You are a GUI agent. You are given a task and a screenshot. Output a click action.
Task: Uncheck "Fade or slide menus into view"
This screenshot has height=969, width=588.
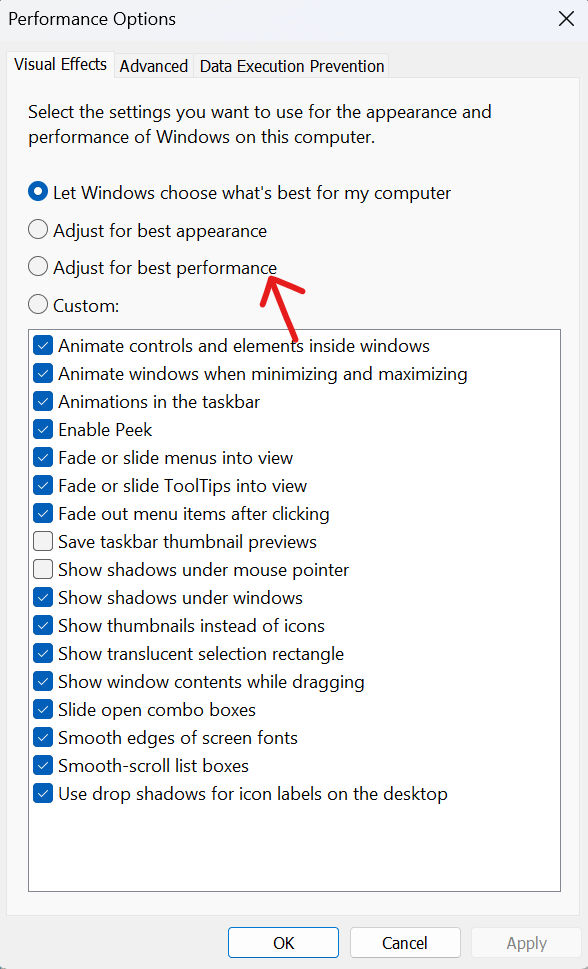pyautogui.click(x=43, y=457)
